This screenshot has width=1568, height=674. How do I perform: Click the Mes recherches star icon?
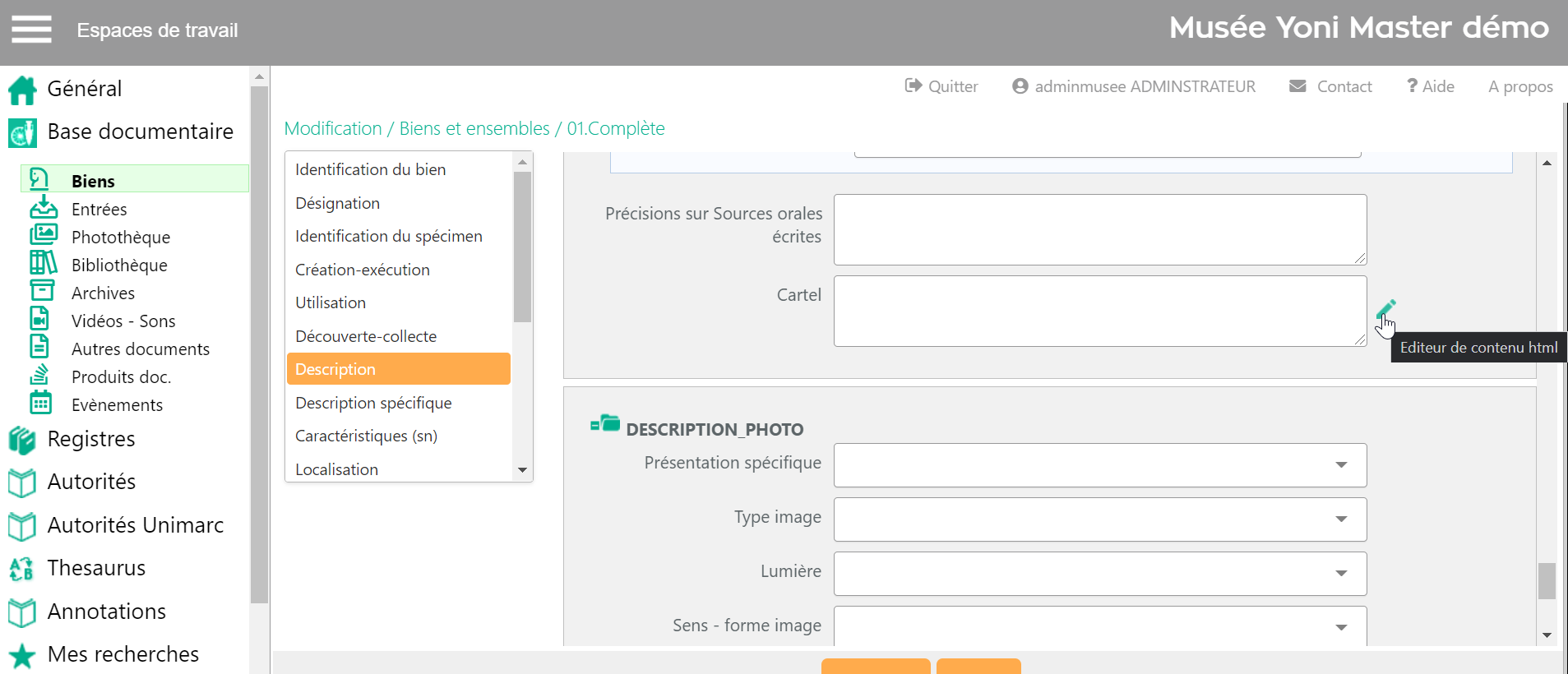(22, 655)
